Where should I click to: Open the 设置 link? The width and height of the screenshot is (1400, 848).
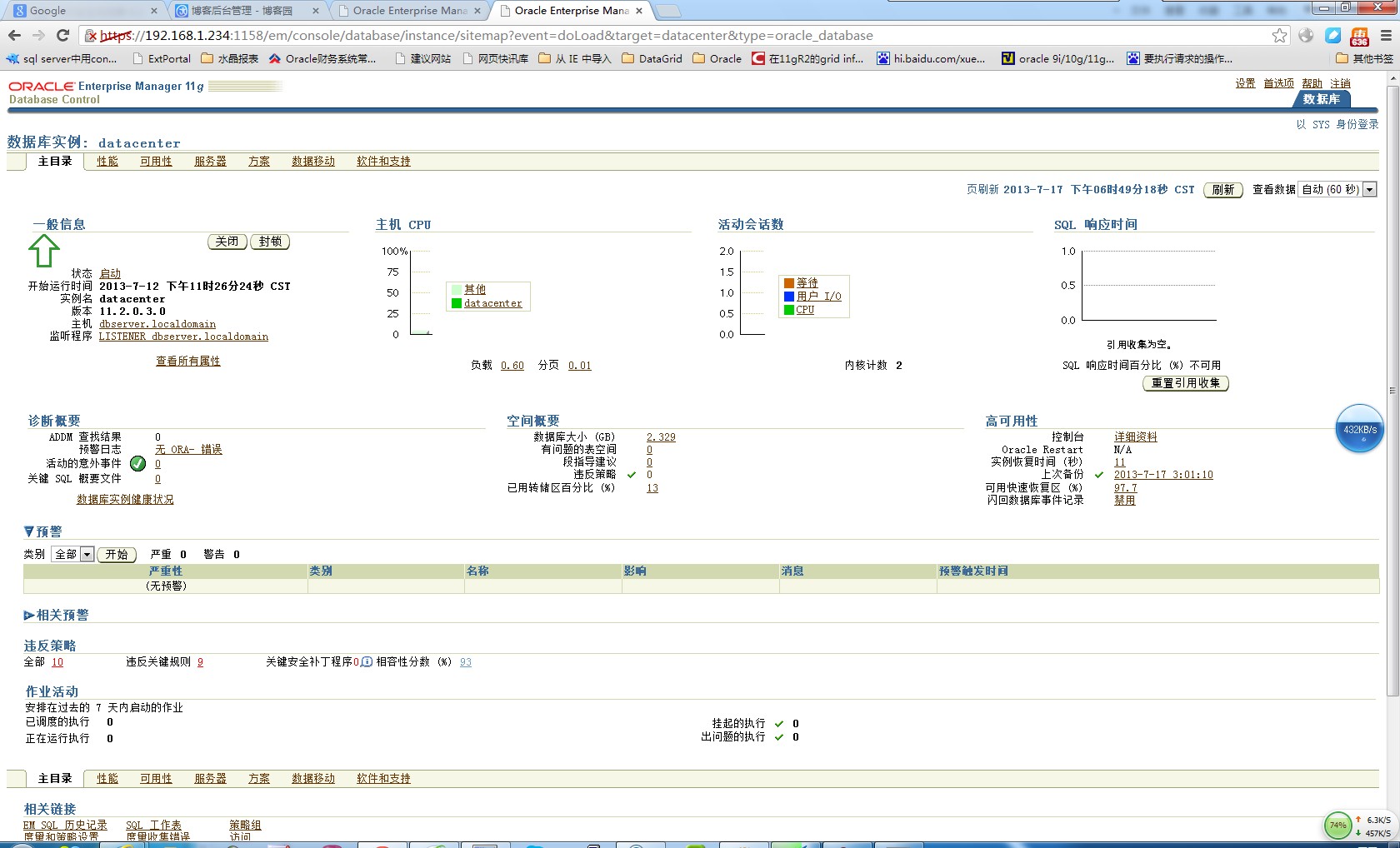click(1245, 83)
